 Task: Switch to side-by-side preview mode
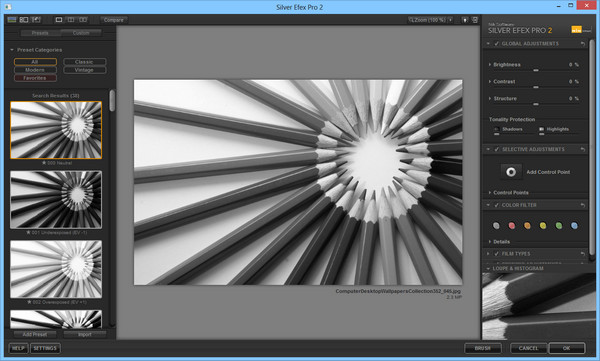83,20
